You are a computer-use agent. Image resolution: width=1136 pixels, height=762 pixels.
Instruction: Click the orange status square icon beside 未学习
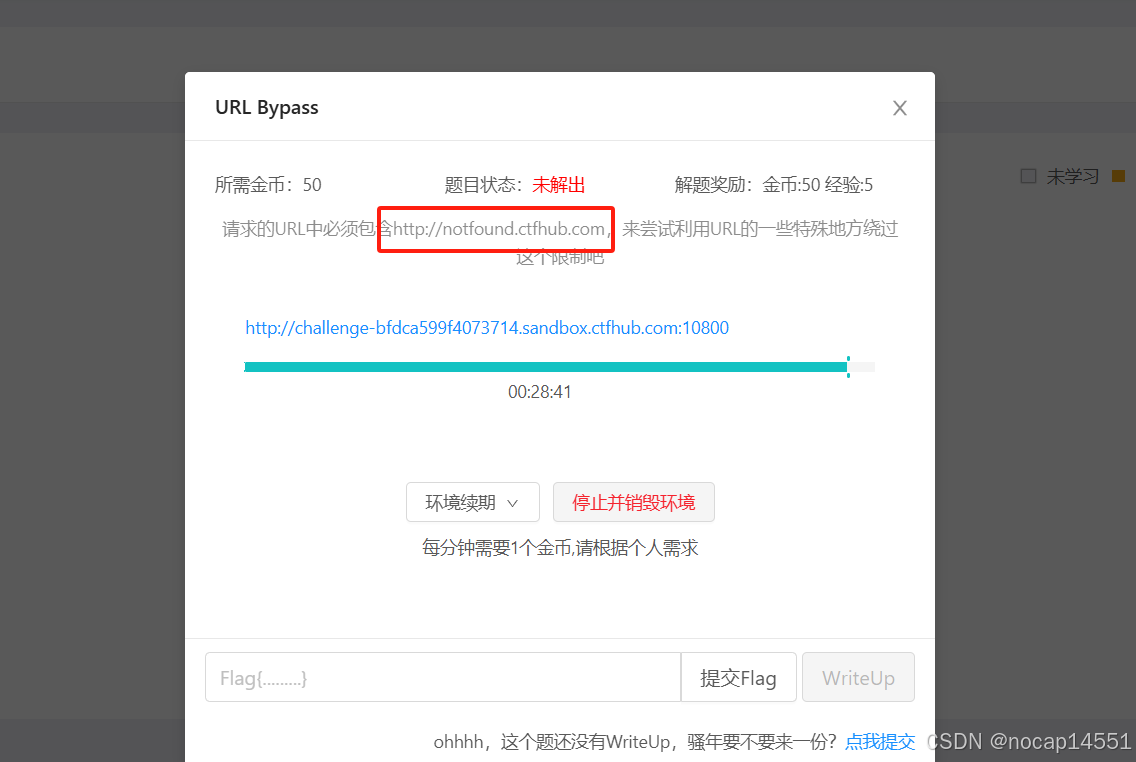[1117, 176]
